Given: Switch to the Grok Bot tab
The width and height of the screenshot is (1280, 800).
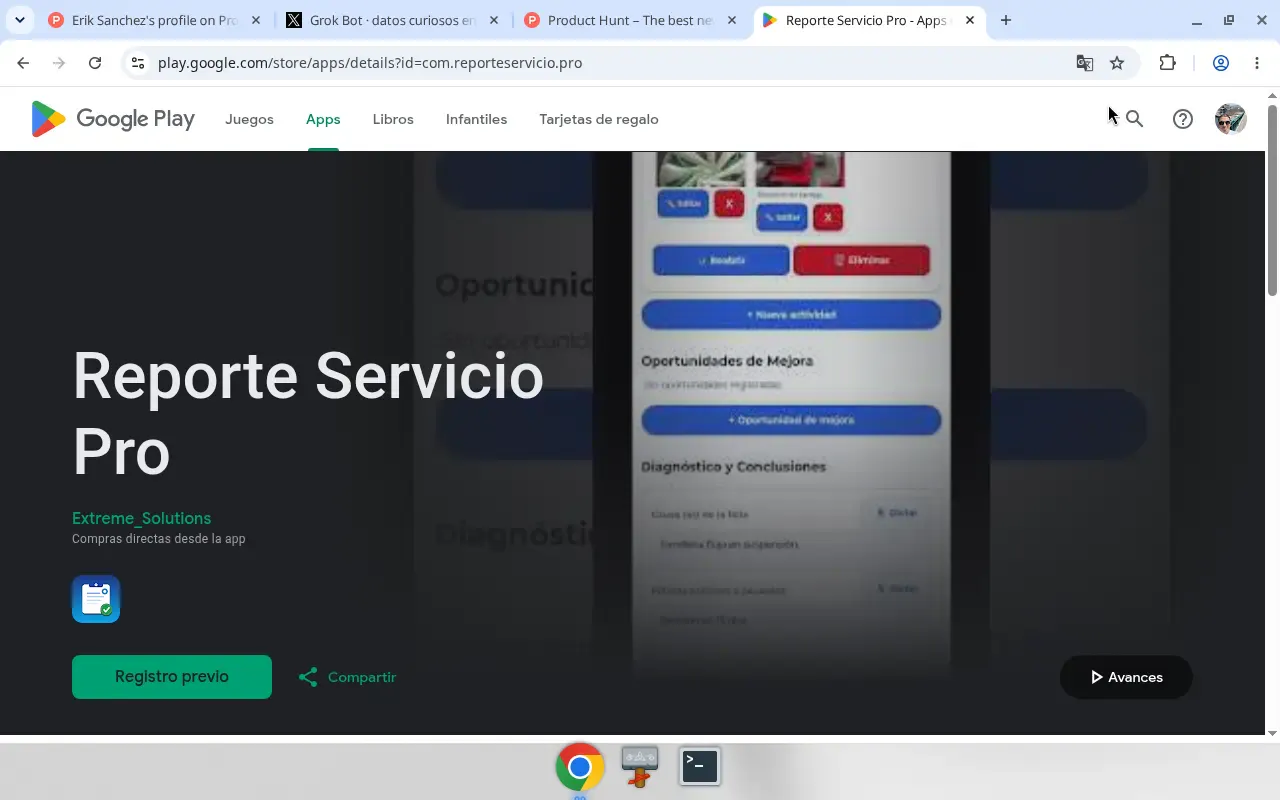Looking at the screenshot, I should (x=393, y=20).
